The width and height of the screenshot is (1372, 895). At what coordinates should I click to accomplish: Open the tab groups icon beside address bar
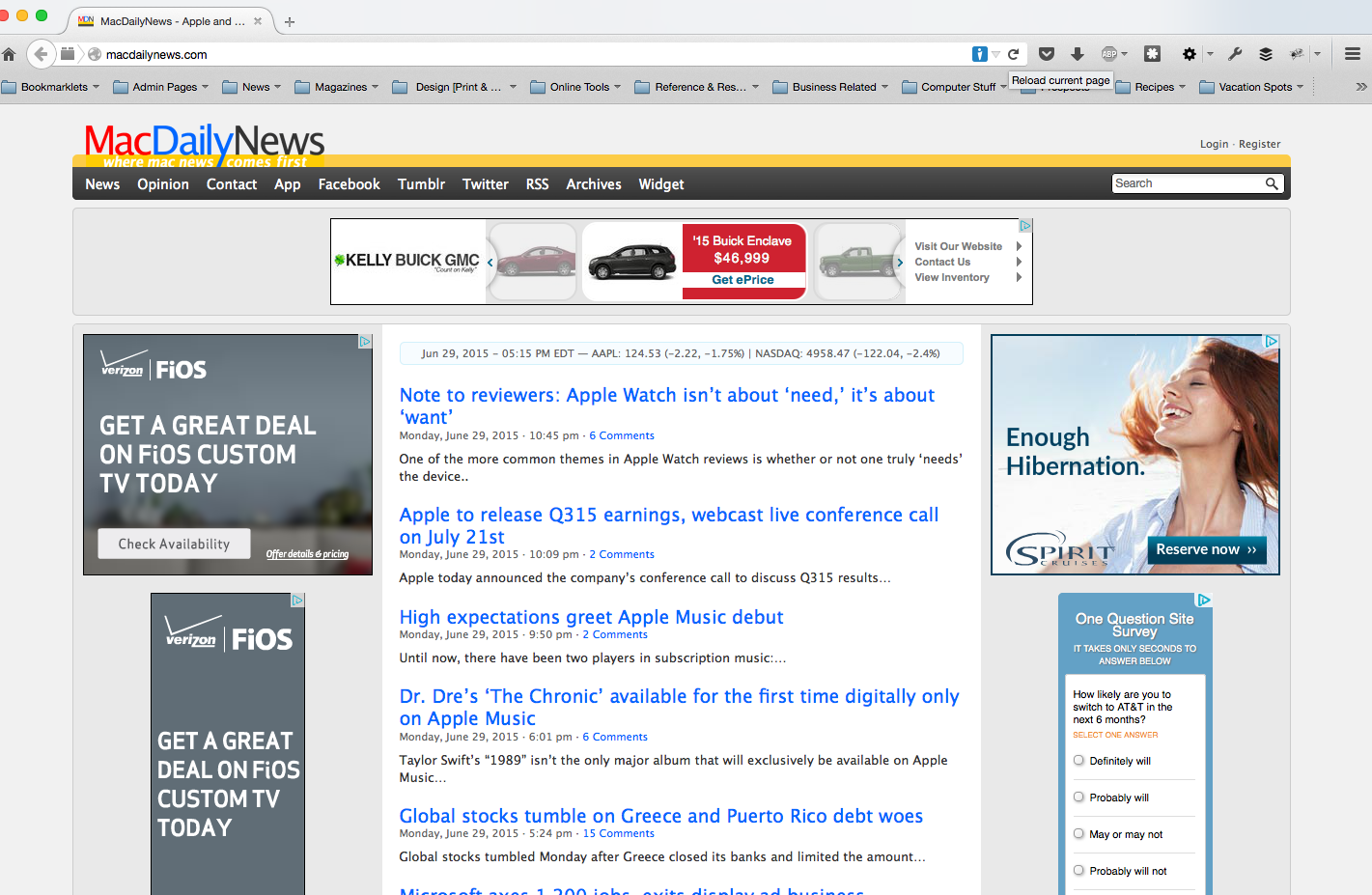[68, 54]
